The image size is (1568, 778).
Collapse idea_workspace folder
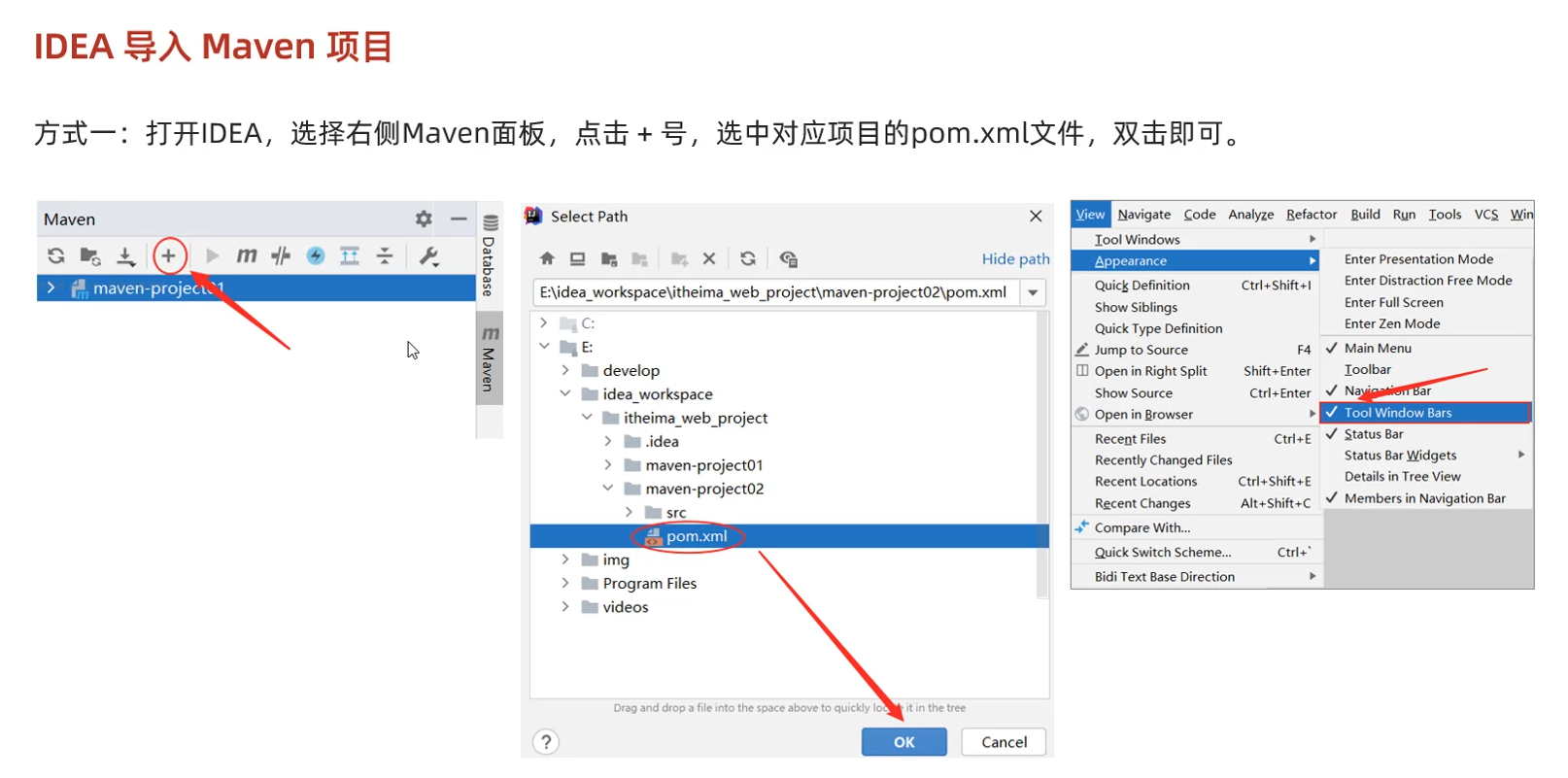click(565, 393)
